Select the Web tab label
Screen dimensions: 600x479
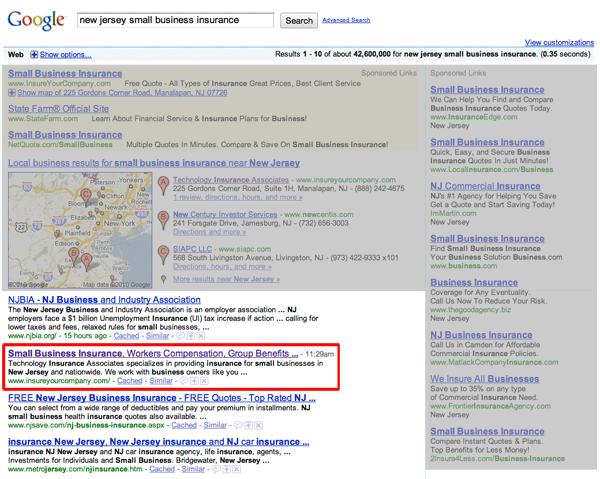point(16,55)
